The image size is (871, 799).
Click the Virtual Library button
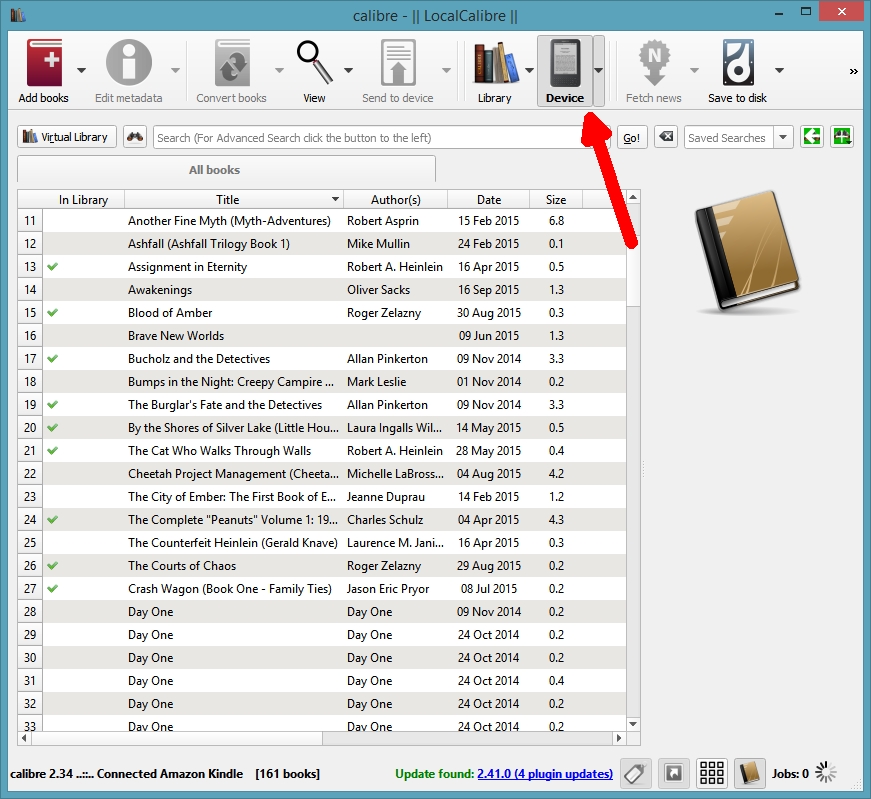click(x=67, y=137)
